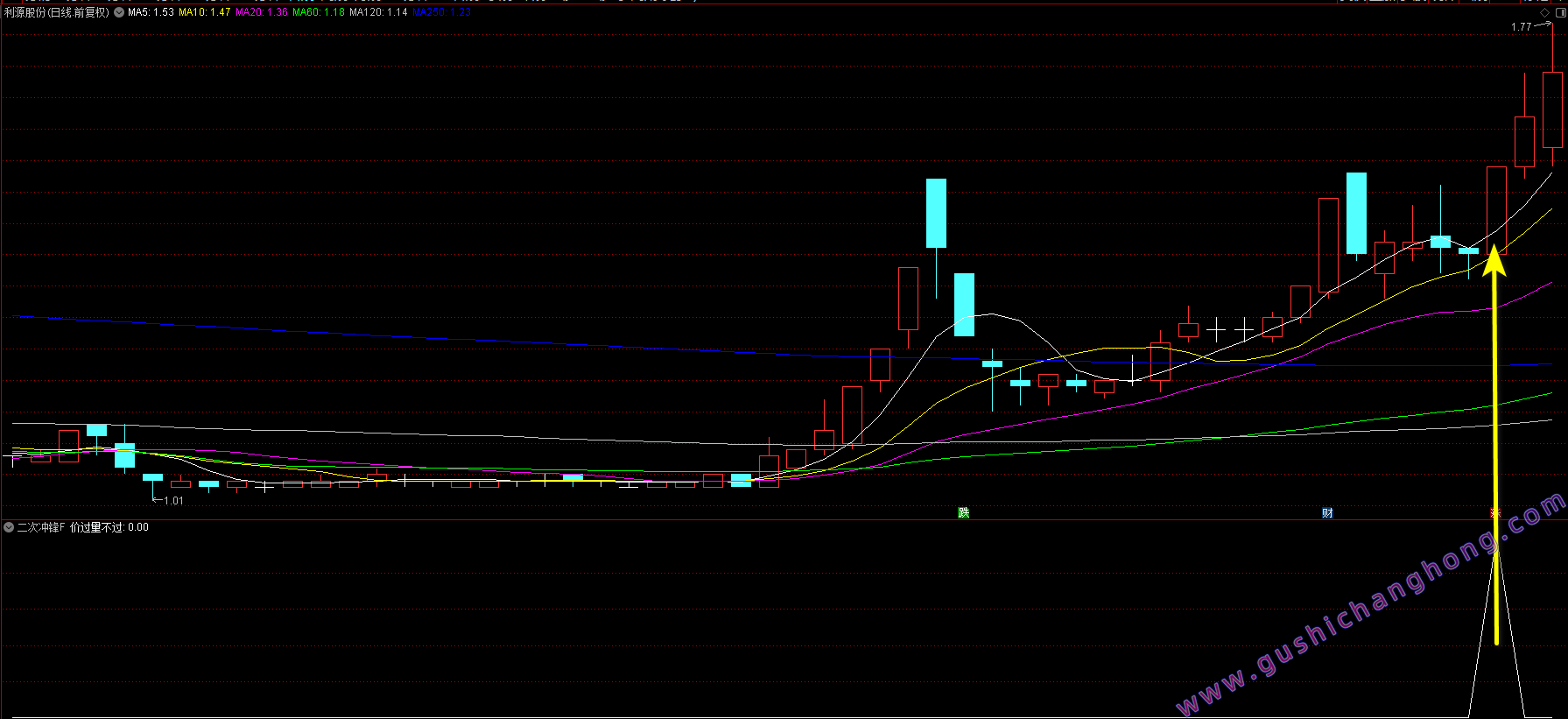1568x719 pixels.
Task: Open the dropdown next to 利源股份 title
Action: pyautogui.click(x=119, y=12)
